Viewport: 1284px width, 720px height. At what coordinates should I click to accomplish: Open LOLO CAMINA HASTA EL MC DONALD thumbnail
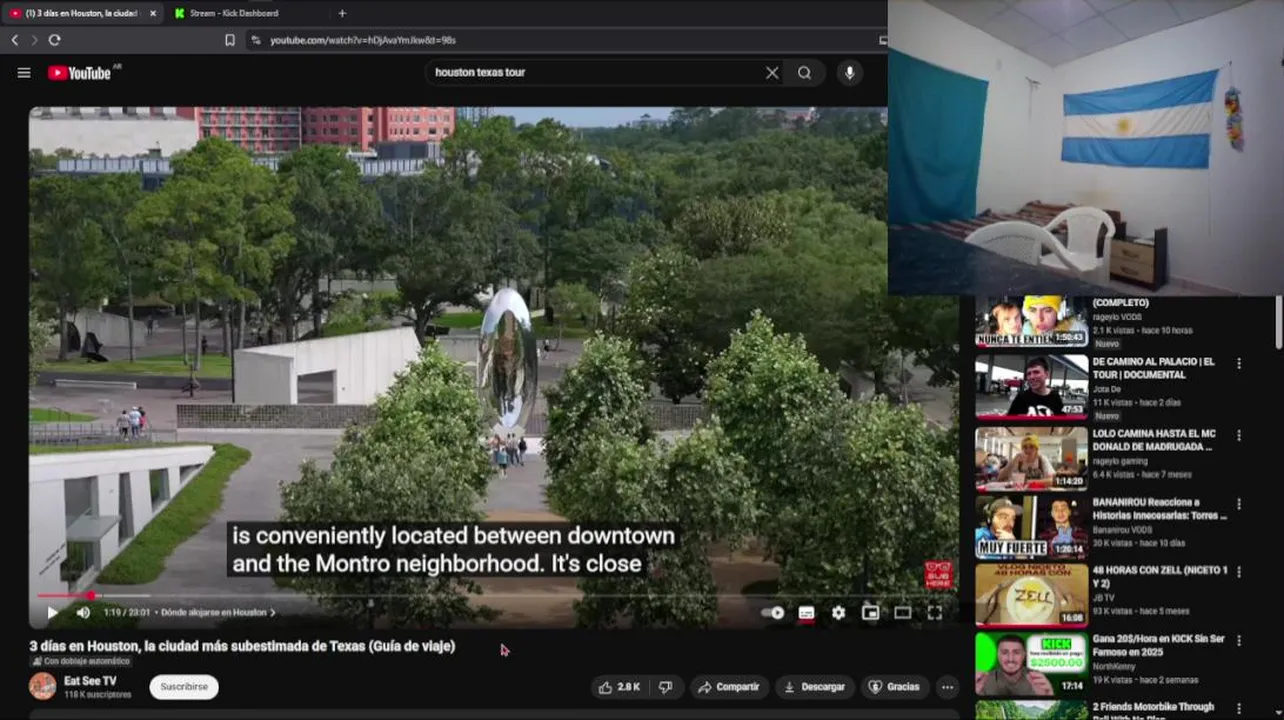pos(1031,458)
